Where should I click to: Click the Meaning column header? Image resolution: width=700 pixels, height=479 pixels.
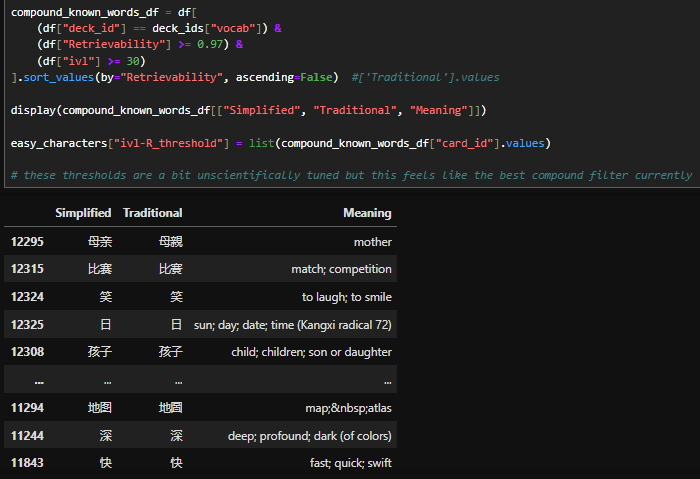tap(367, 213)
